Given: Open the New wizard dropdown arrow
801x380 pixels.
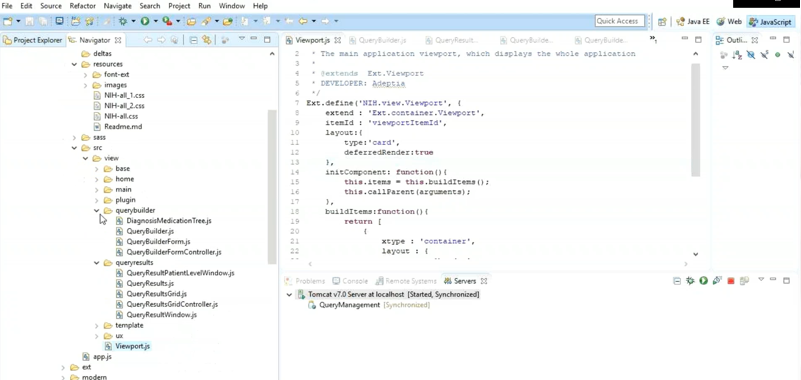Looking at the screenshot, I should pos(18,21).
